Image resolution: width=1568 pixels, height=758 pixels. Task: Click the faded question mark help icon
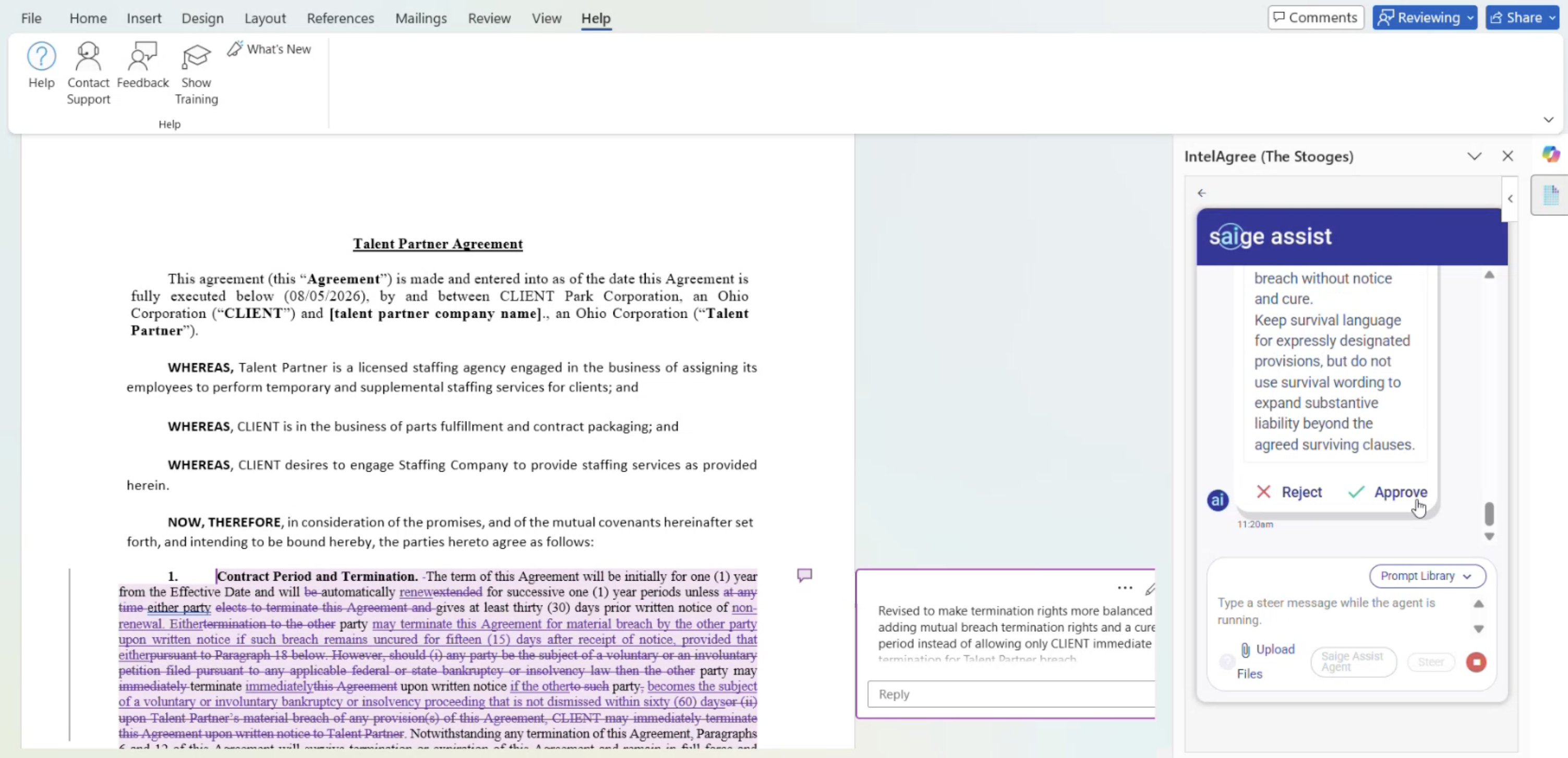pos(1227,661)
